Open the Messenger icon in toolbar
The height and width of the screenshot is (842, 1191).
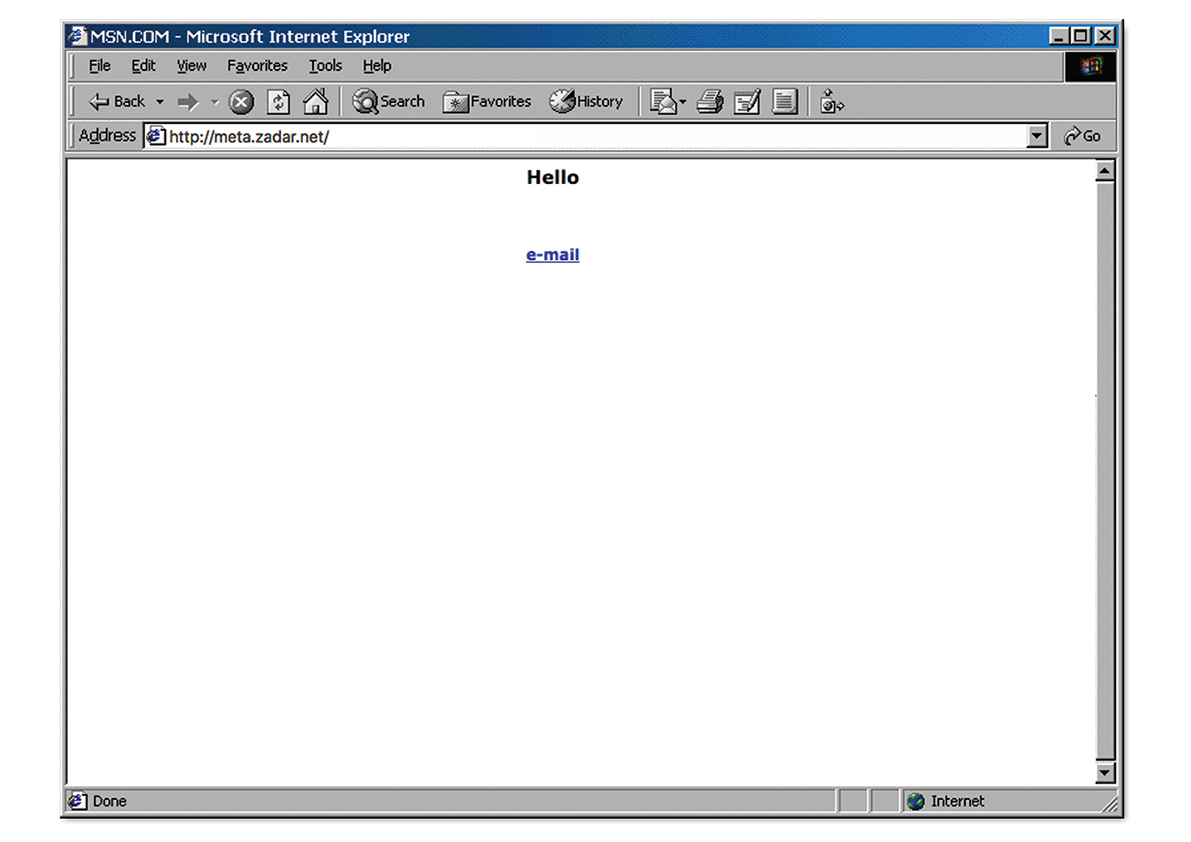coord(832,102)
